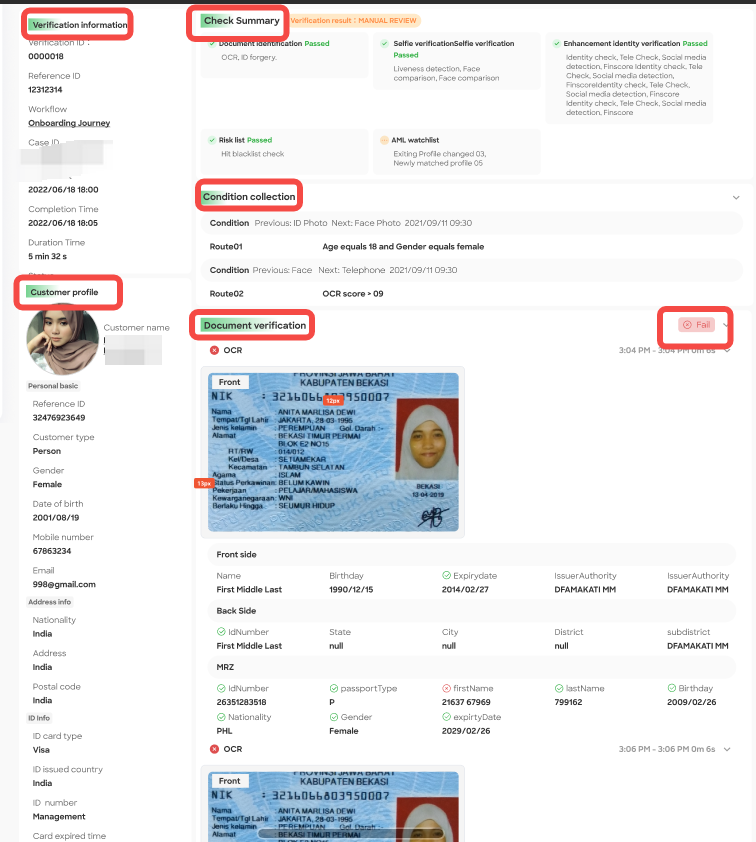Click the ID number value 'Management'
The height and width of the screenshot is (842, 756).
tap(59, 816)
